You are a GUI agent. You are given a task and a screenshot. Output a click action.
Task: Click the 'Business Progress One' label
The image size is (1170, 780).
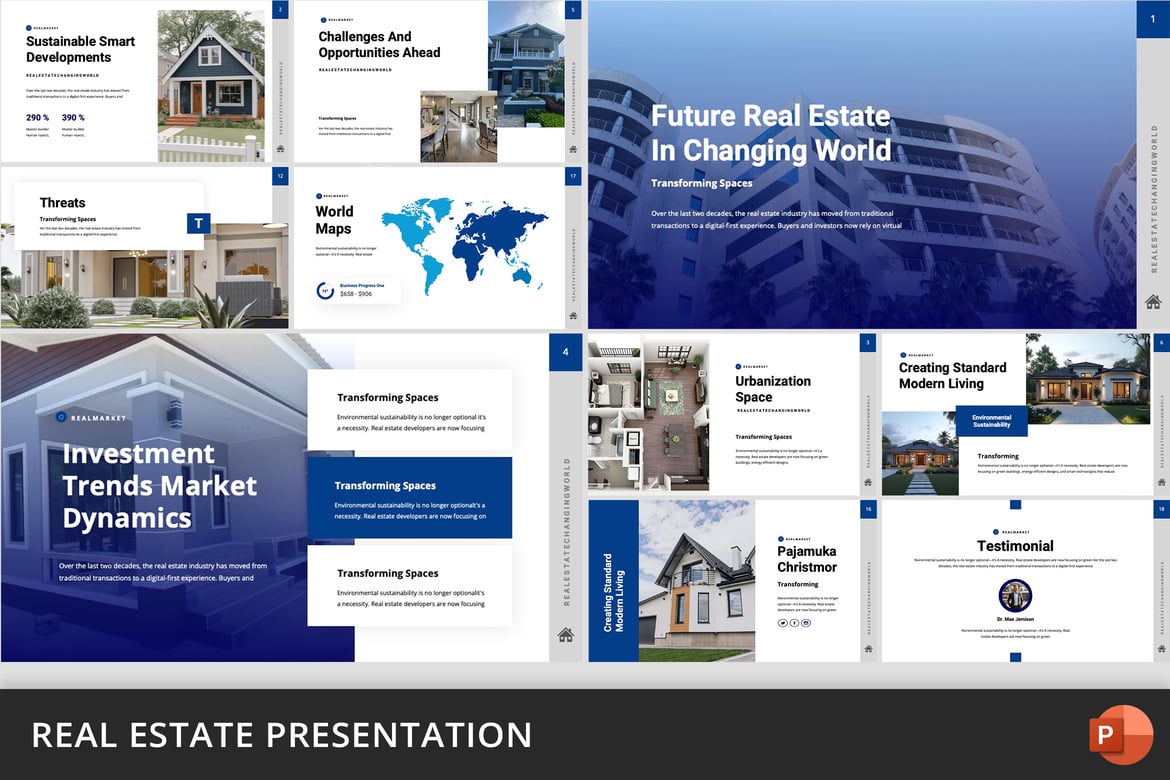click(362, 285)
